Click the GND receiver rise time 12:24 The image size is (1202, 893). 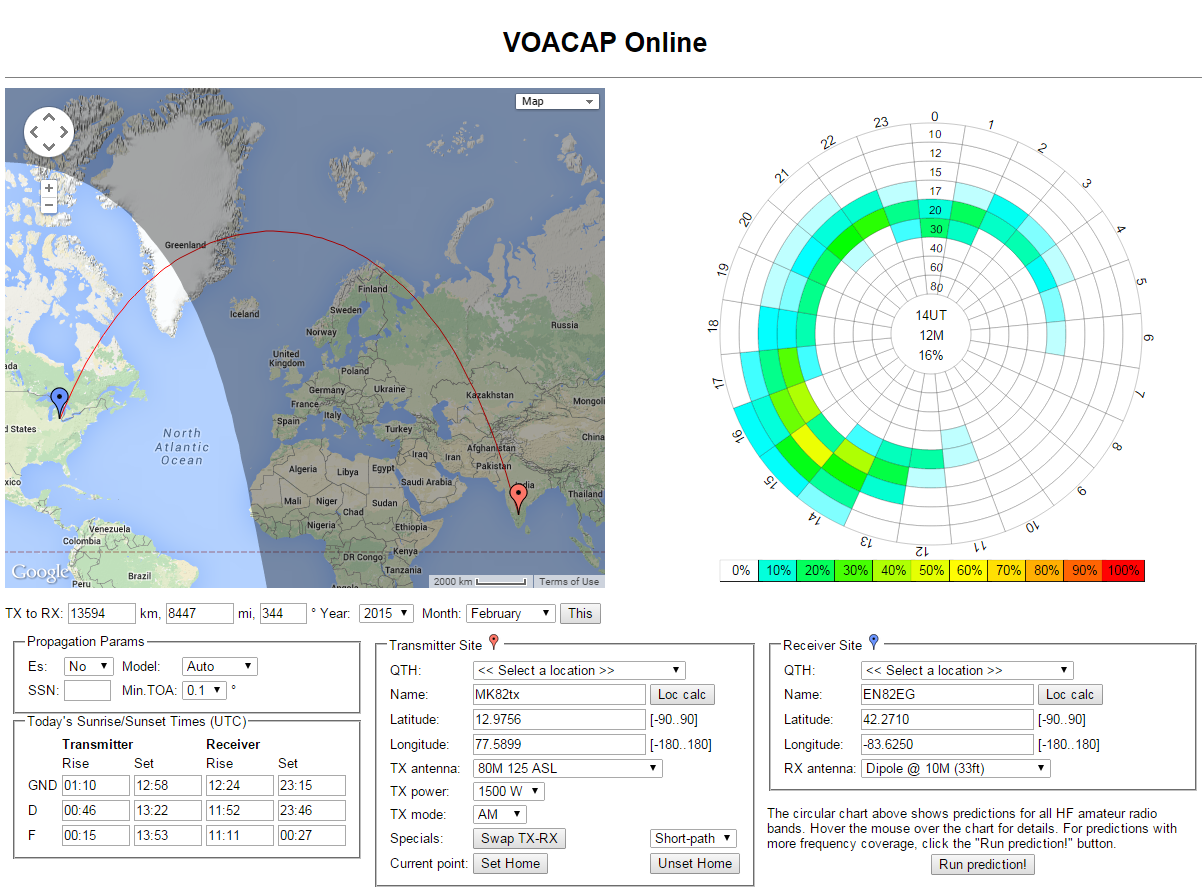[240, 786]
